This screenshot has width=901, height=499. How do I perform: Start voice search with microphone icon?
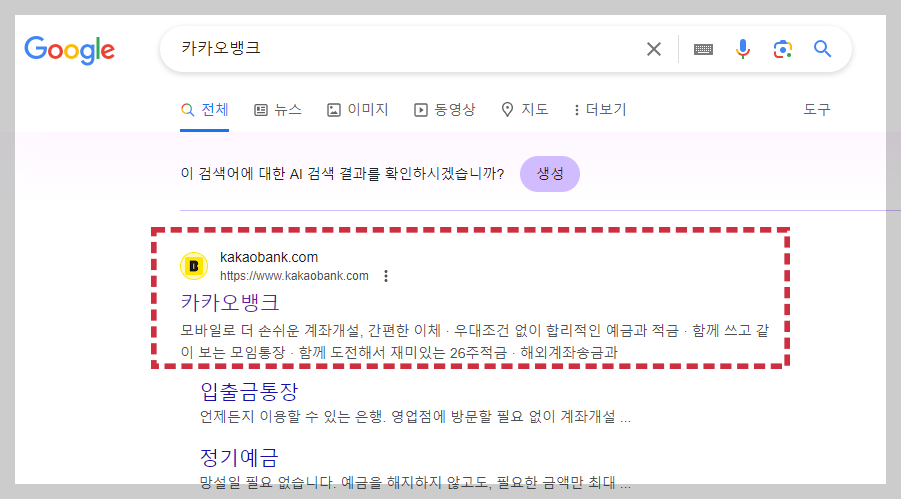(743, 49)
